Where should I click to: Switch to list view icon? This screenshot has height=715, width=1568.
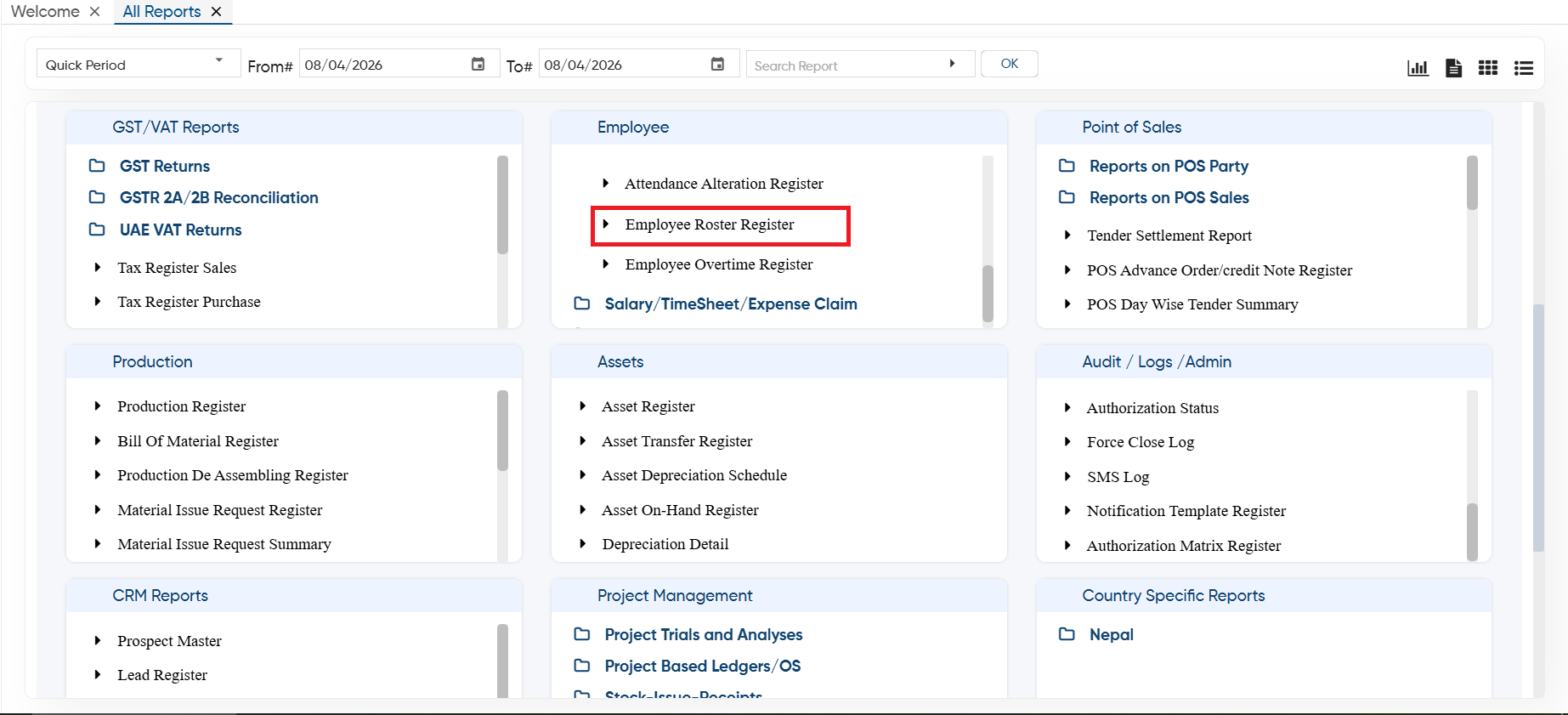[1524, 67]
